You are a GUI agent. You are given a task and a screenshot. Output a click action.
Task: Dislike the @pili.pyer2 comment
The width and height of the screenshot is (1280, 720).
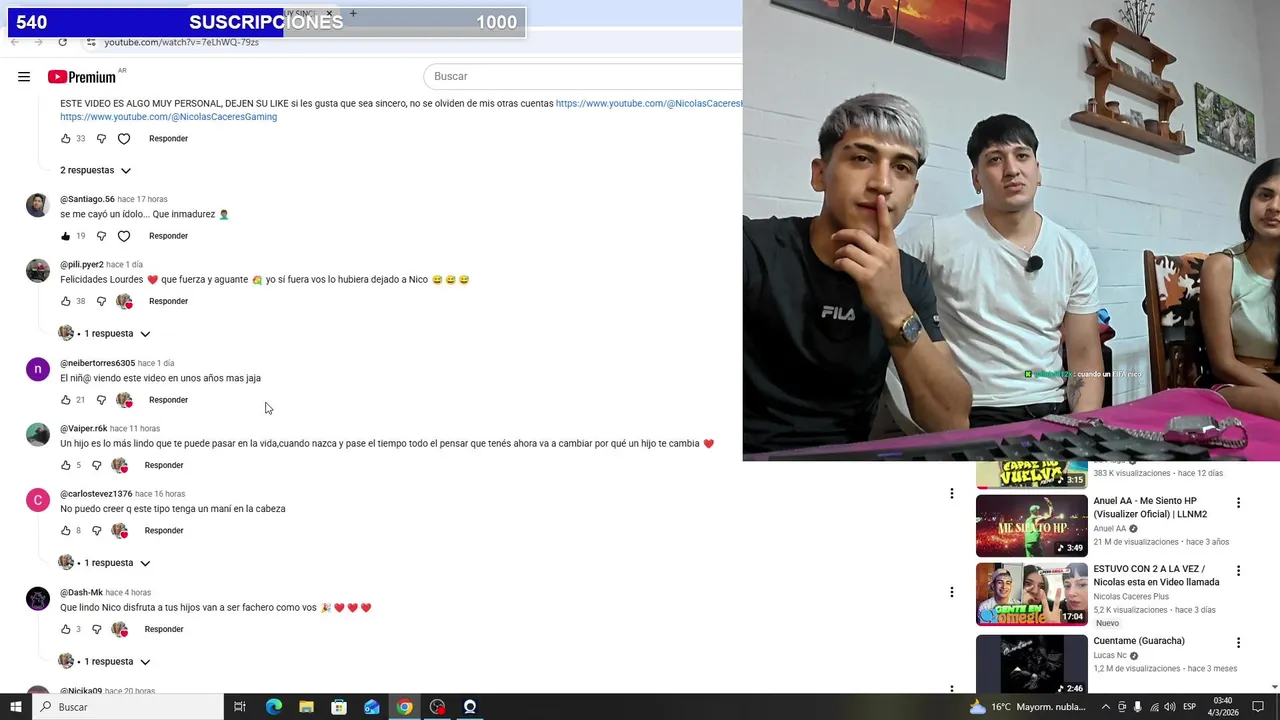pyautogui.click(x=101, y=301)
